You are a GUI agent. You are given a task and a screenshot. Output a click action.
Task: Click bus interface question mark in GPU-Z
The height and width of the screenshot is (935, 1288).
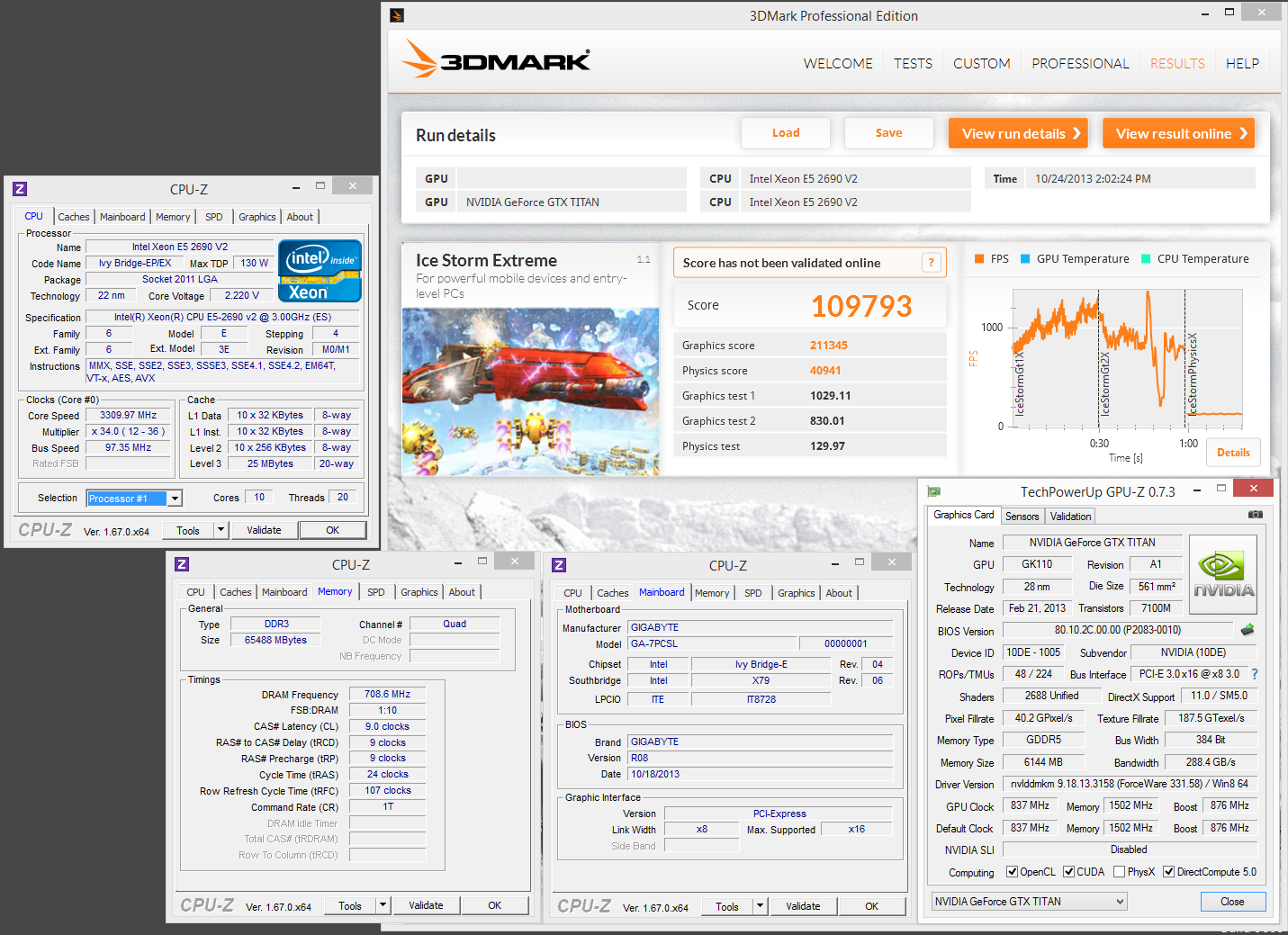point(1255,674)
